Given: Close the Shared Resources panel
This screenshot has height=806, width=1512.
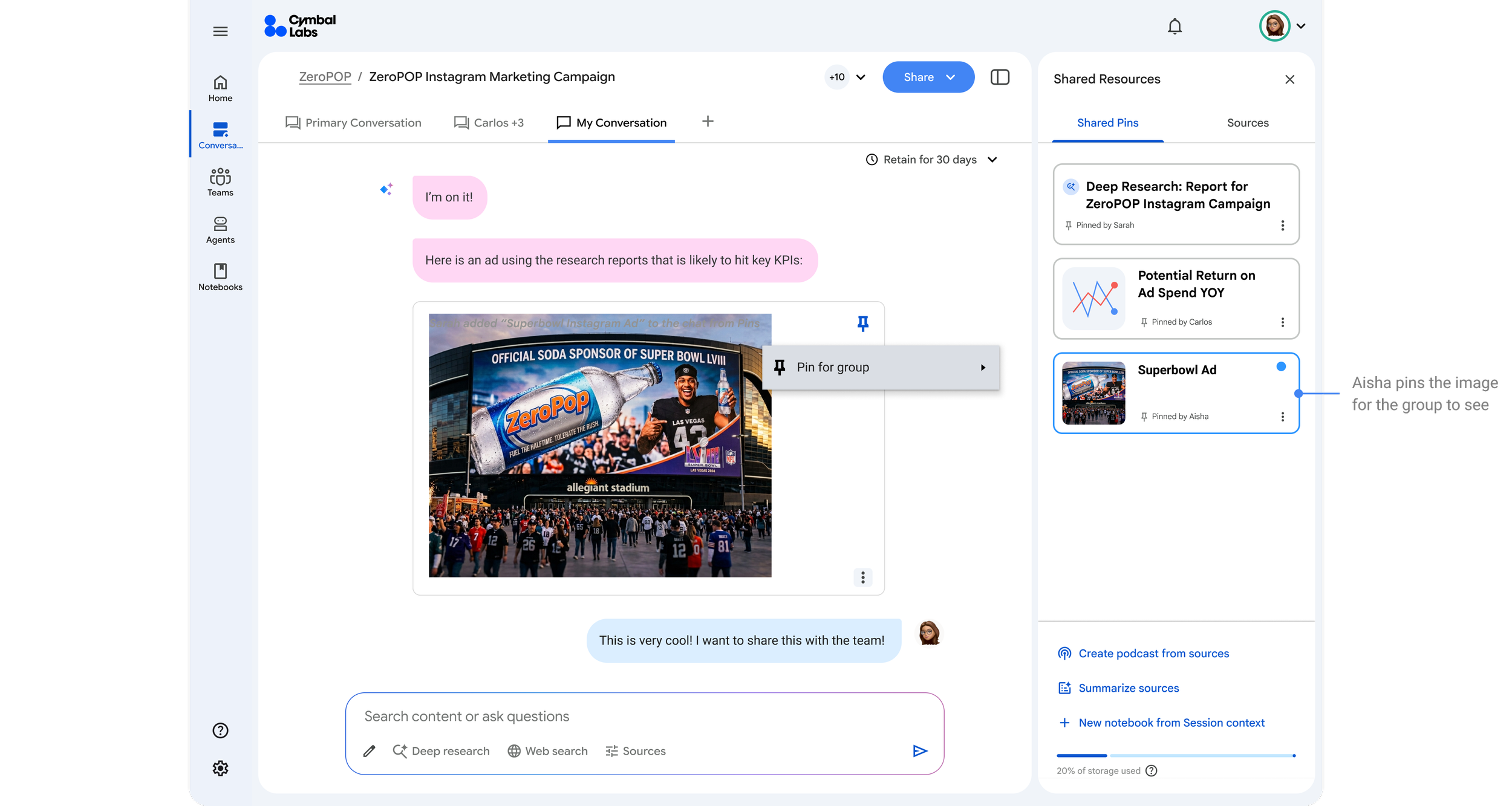Looking at the screenshot, I should [x=1289, y=79].
